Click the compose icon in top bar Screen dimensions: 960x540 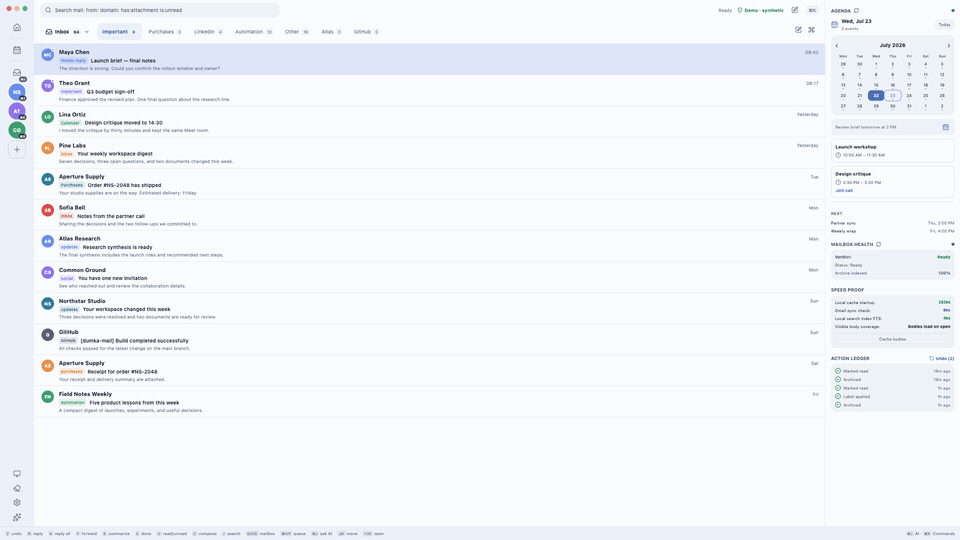(795, 10)
